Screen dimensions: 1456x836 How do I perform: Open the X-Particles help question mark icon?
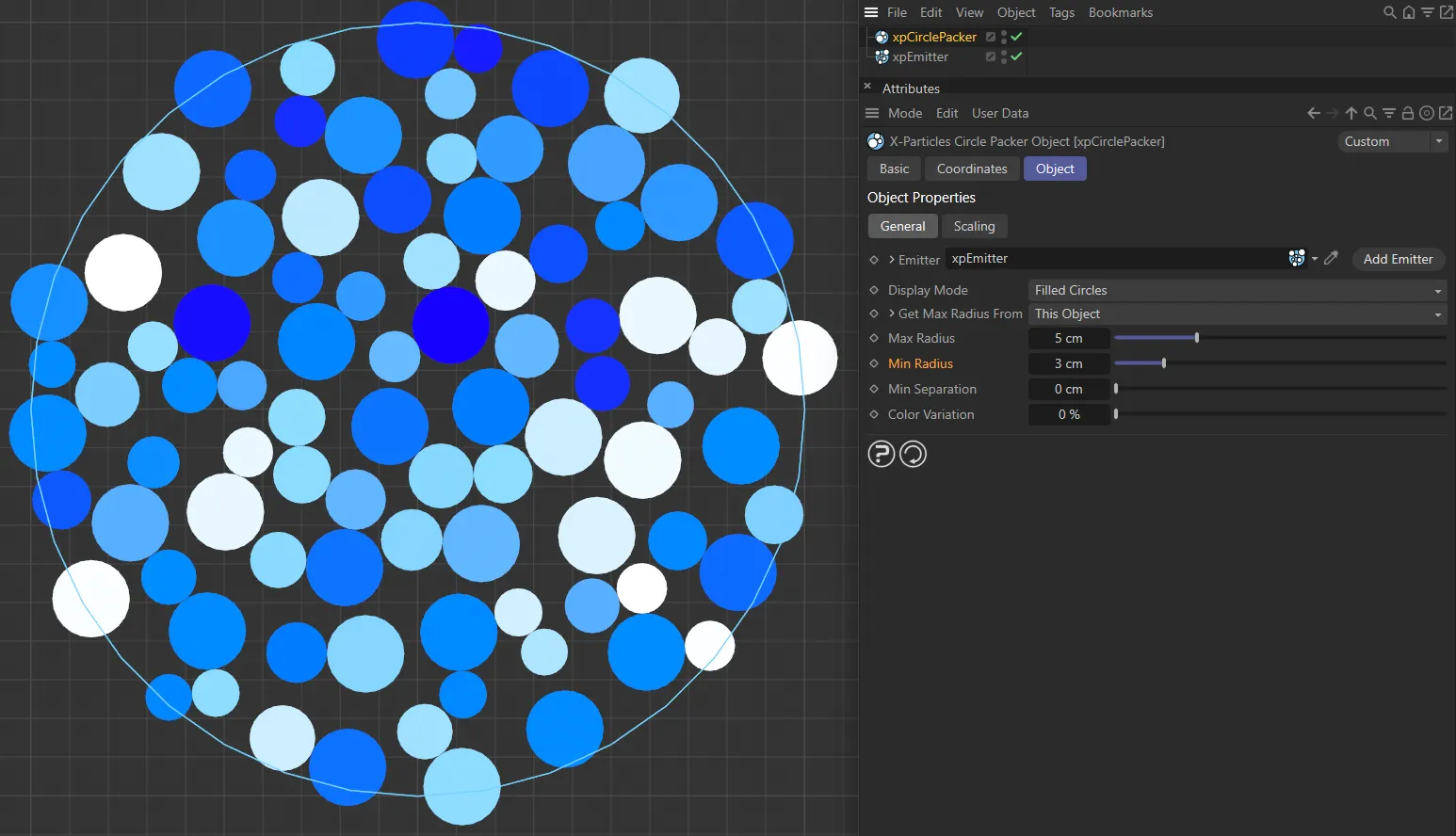pyautogui.click(x=881, y=454)
